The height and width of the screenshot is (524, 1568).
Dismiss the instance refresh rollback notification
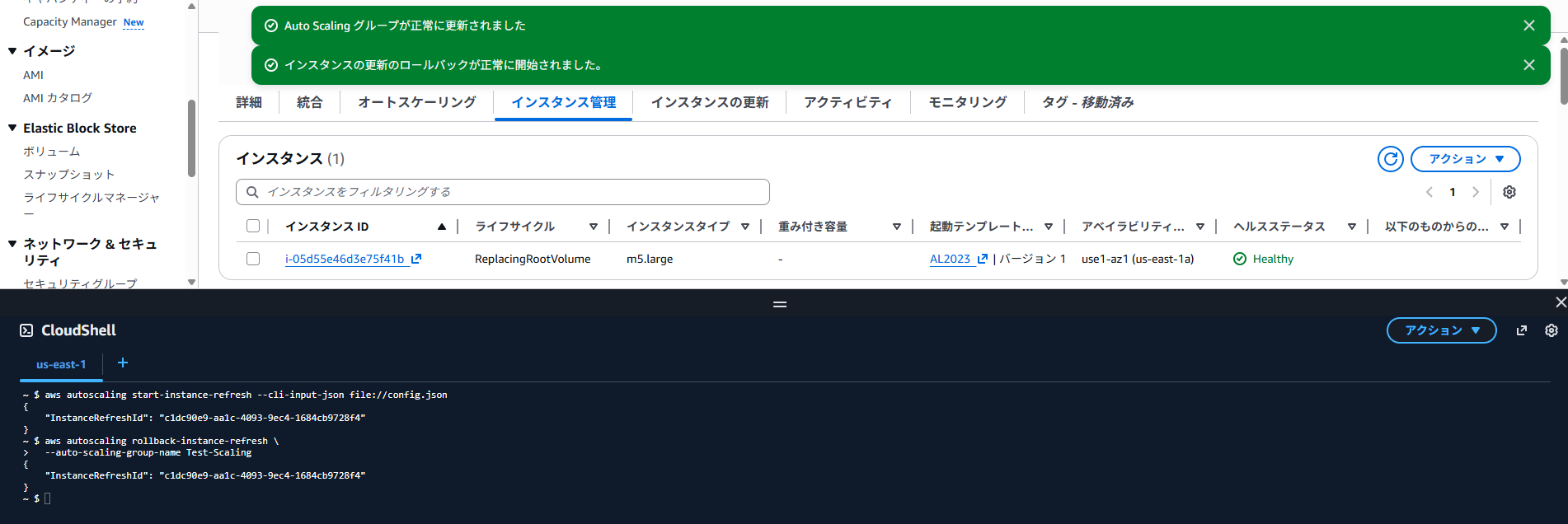(x=1528, y=65)
